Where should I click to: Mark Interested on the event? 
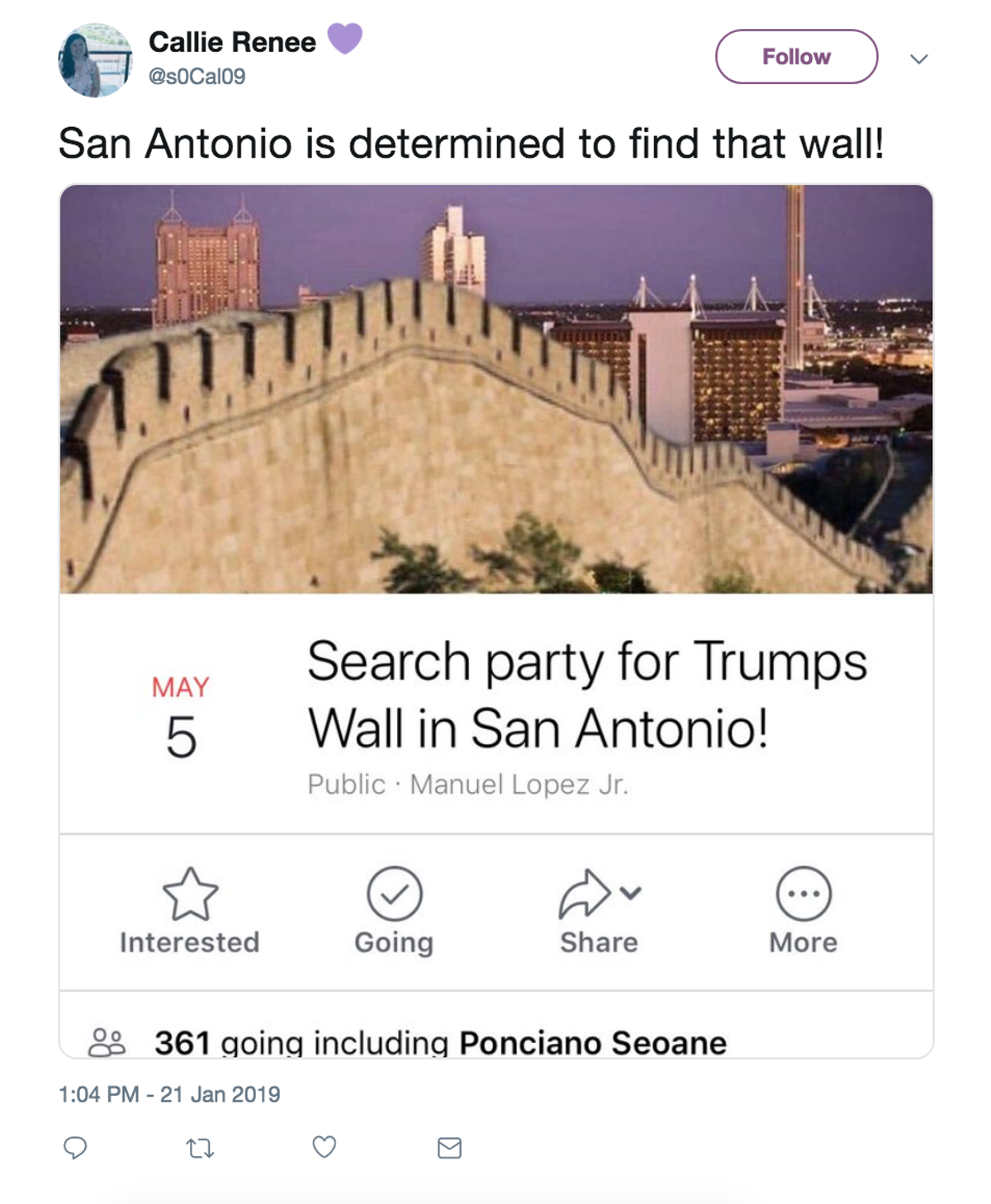tap(189, 942)
